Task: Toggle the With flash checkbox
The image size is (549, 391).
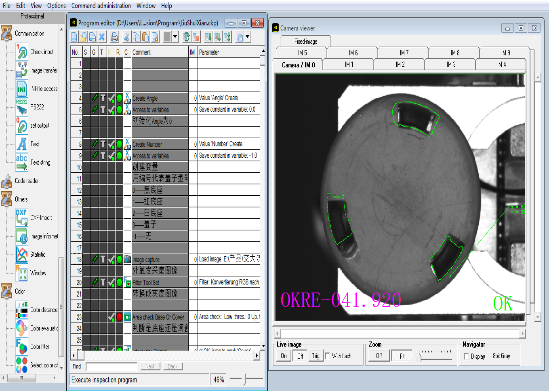Action: coord(328,356)
